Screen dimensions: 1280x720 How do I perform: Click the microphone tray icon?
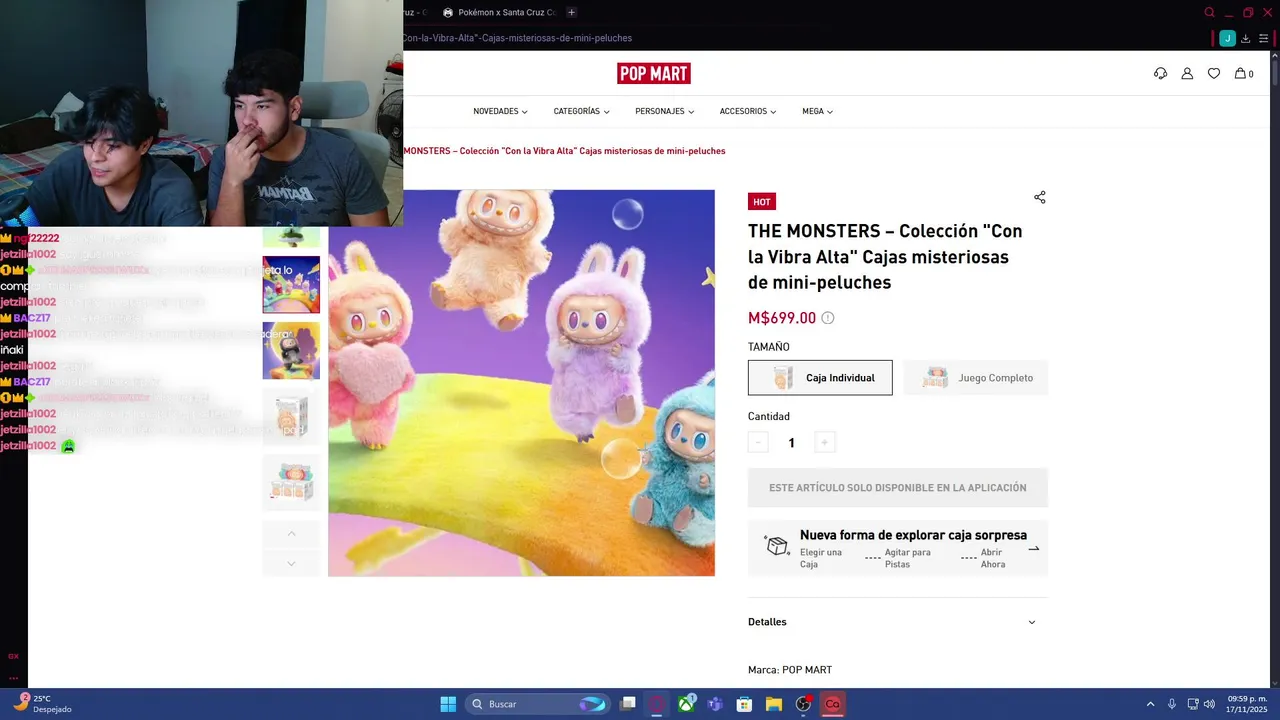click(x=1172, y=704)
